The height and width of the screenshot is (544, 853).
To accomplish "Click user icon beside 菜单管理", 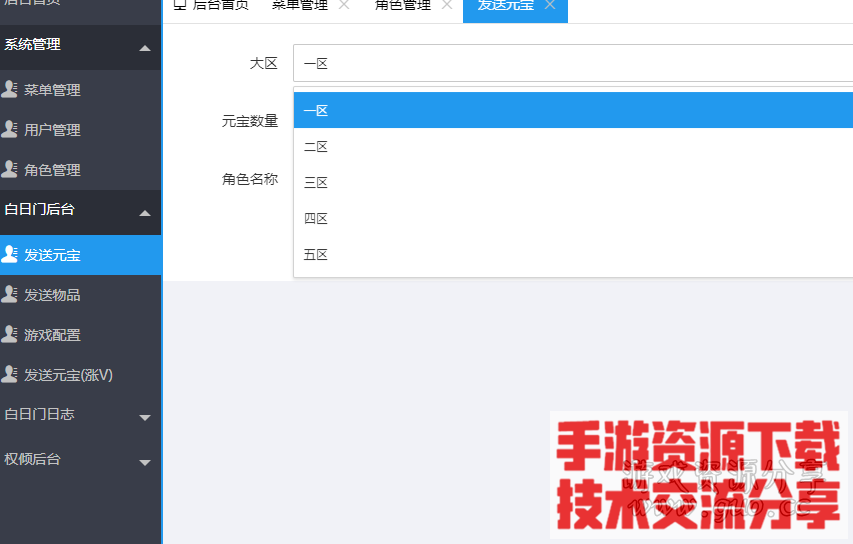I will click(x=9, y=89).
